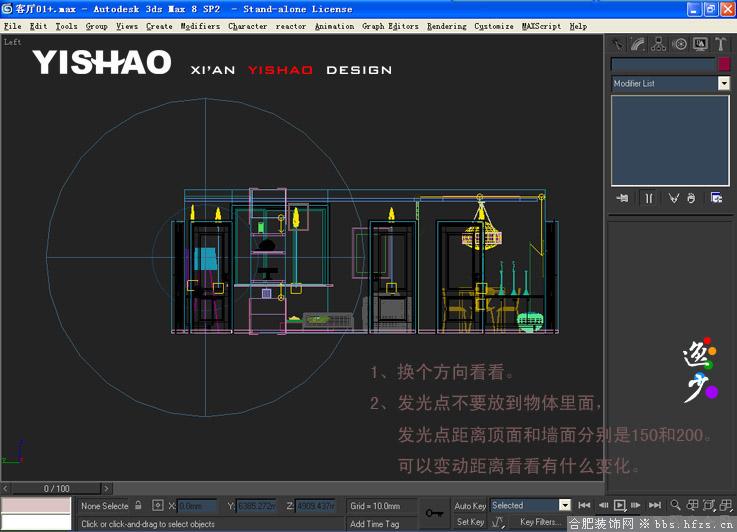Open the Animation menu
Image resolution: width=737 pixels, height=532 pixels.
pyautogui.click(x=334, y=26)
